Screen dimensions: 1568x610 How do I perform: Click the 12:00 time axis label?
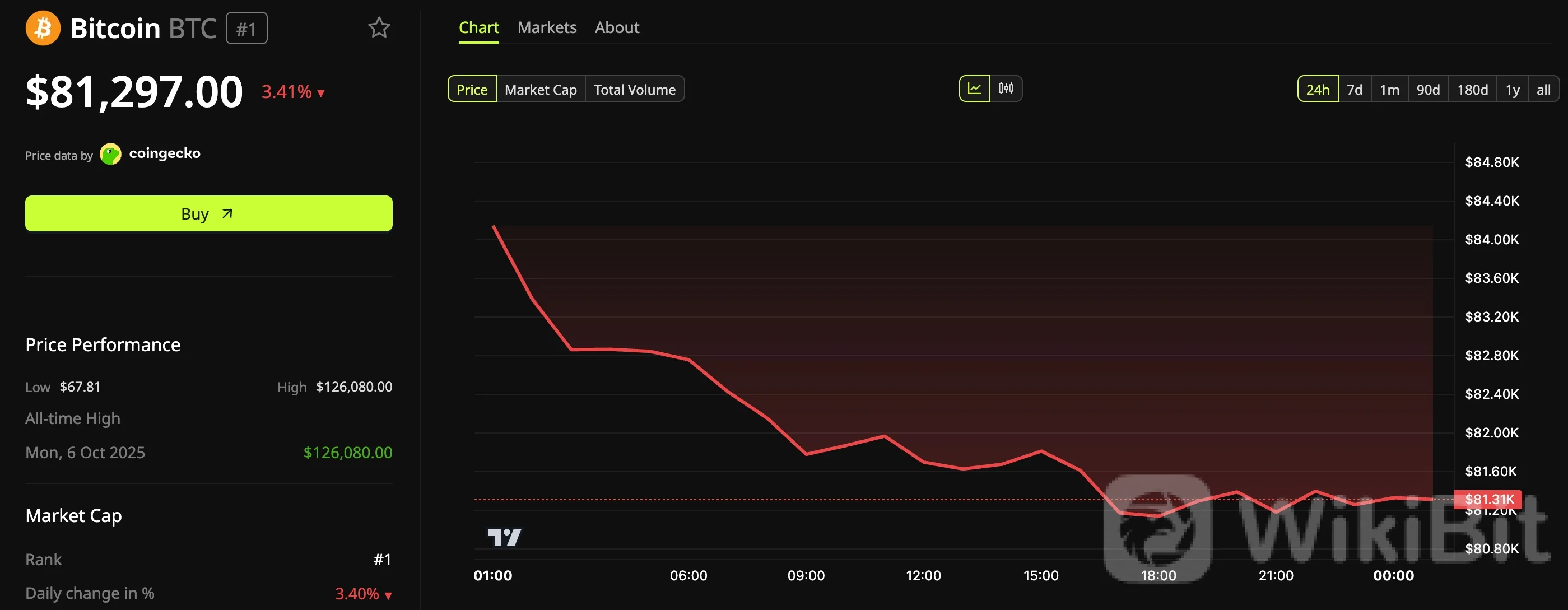tap(923, 575)
